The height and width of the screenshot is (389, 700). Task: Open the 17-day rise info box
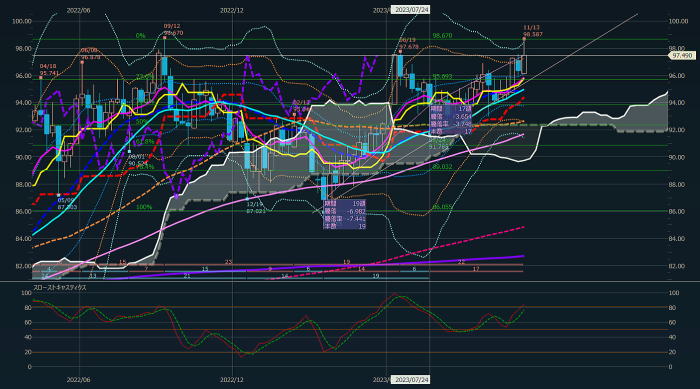pyautogui.click(x=451, y=120)
